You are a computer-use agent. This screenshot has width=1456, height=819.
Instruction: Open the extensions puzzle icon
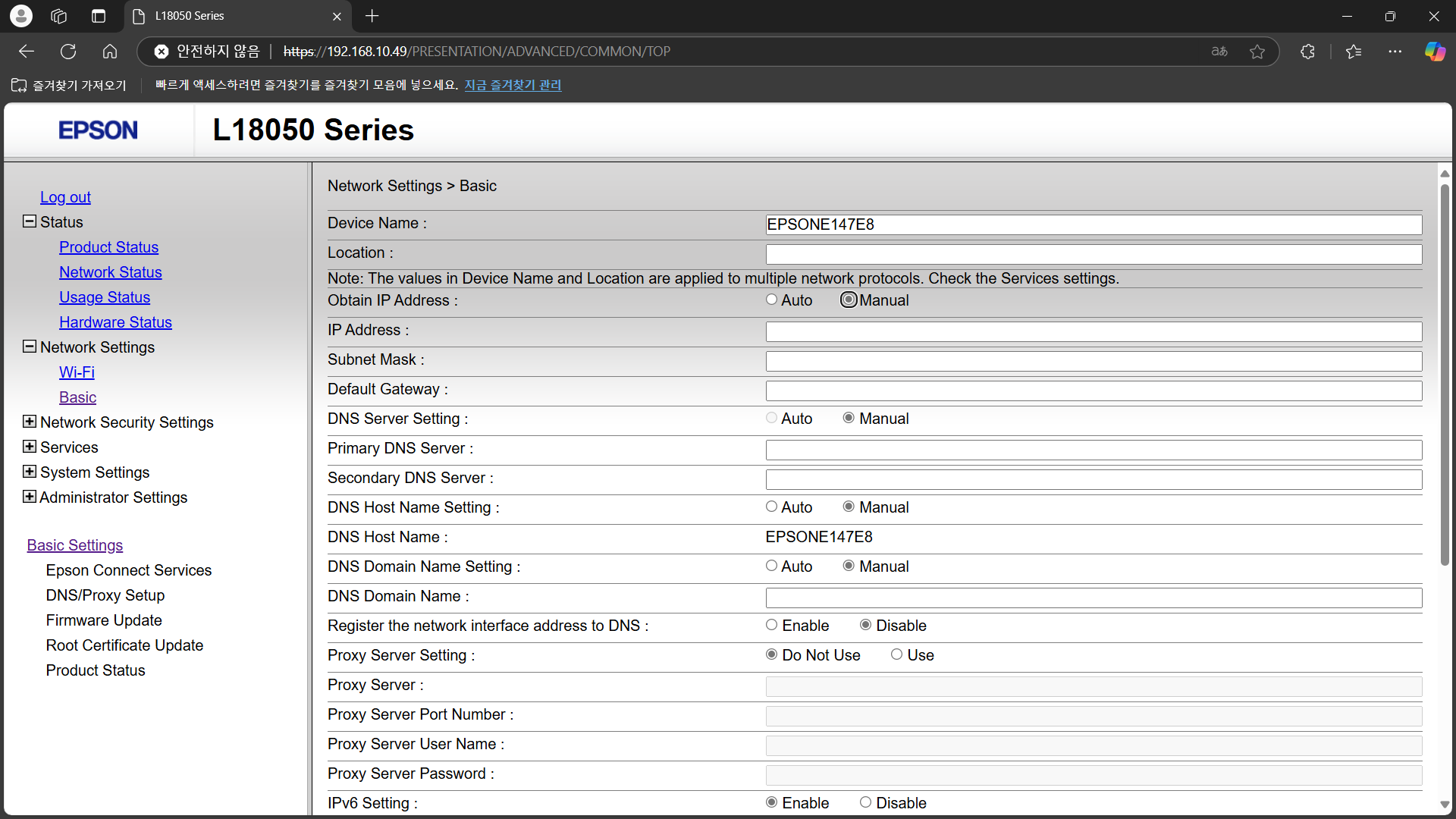pyautogui.click(x=1307, y=52)
